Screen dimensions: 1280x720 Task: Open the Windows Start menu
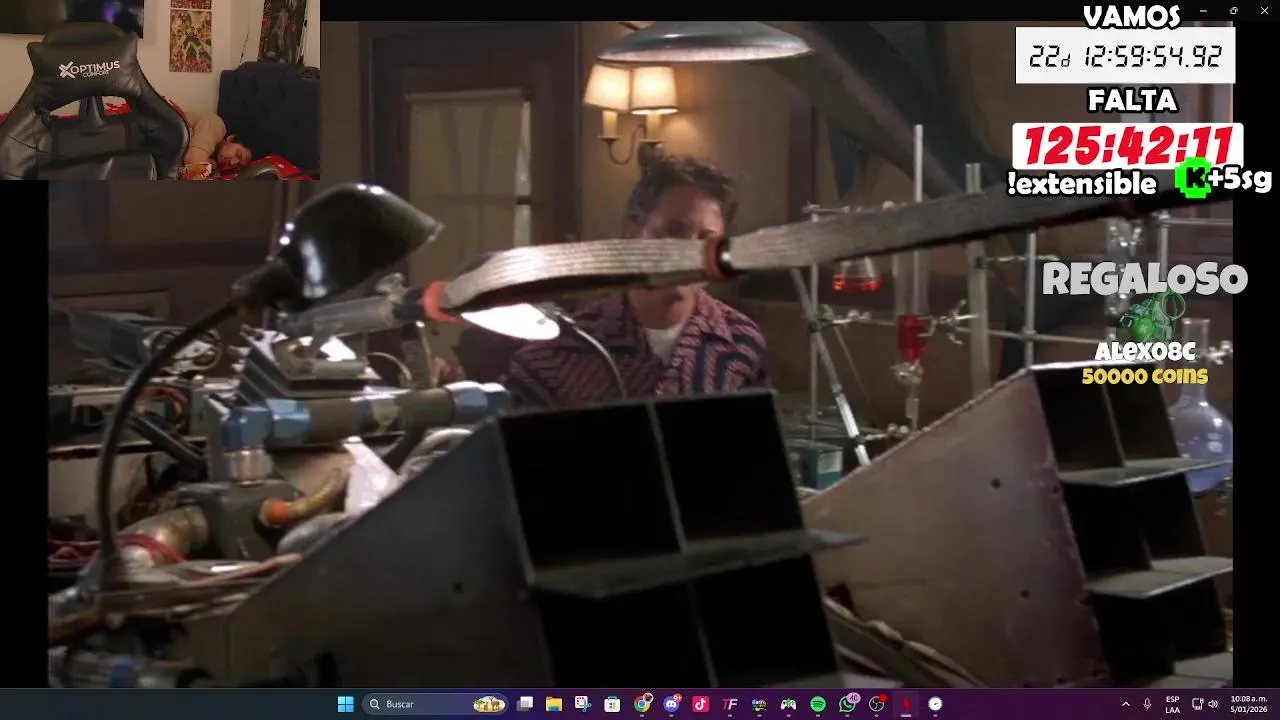[x=345, y=704]
